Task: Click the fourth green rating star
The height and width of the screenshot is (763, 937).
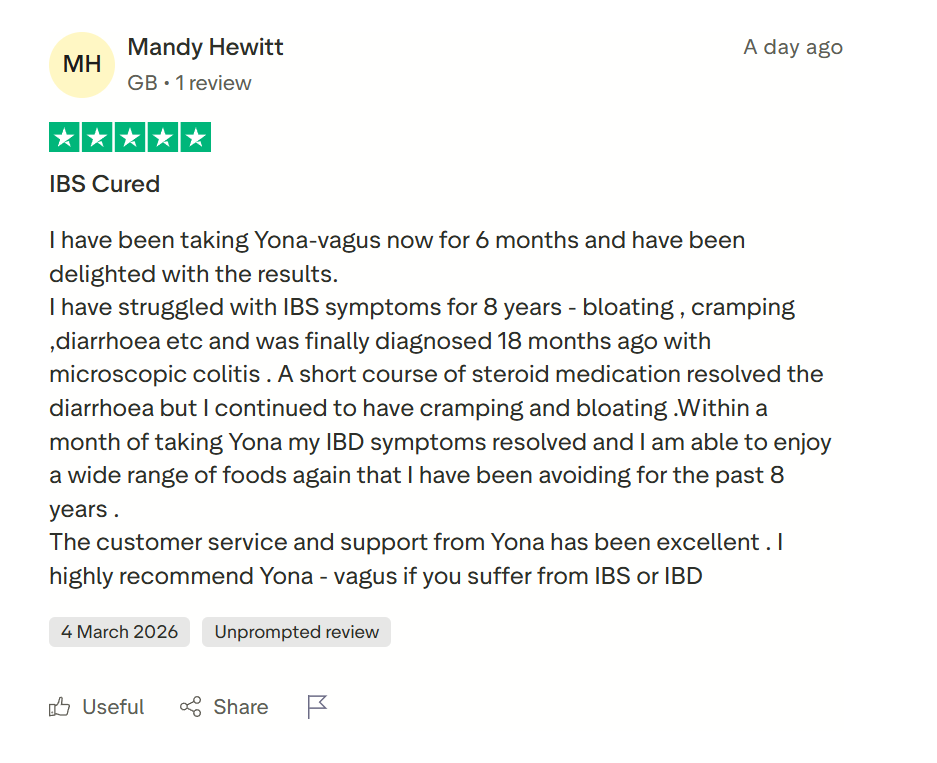Action: pos(162,138)
